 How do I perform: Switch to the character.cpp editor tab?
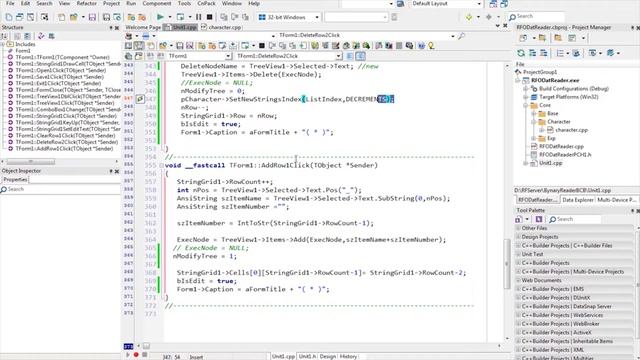click(221, 27)
